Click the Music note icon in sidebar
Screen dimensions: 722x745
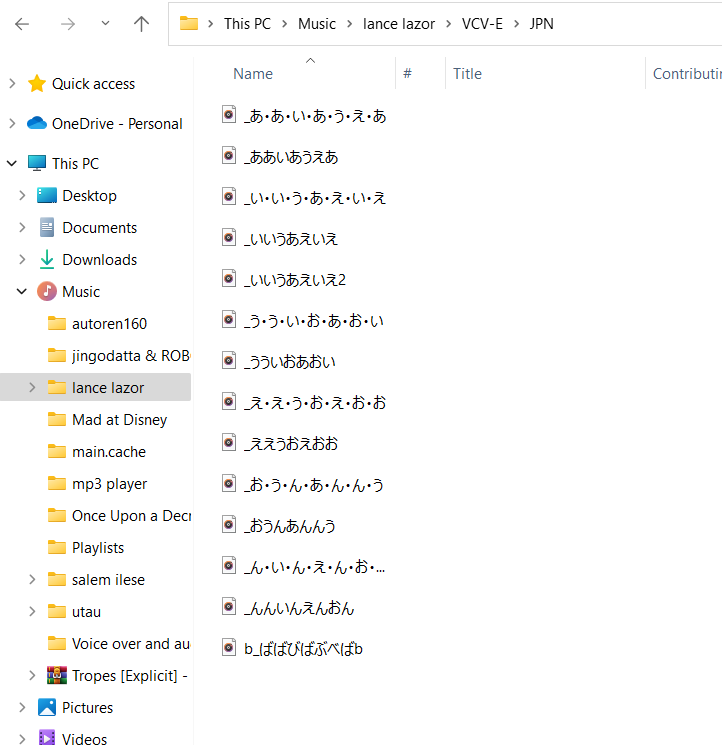point(47,291)
